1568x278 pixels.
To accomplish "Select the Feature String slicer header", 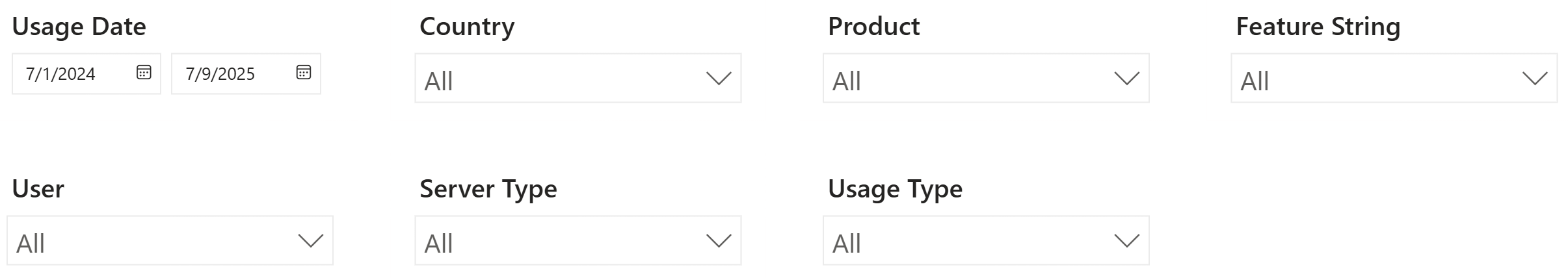I will click(1318, 27).
